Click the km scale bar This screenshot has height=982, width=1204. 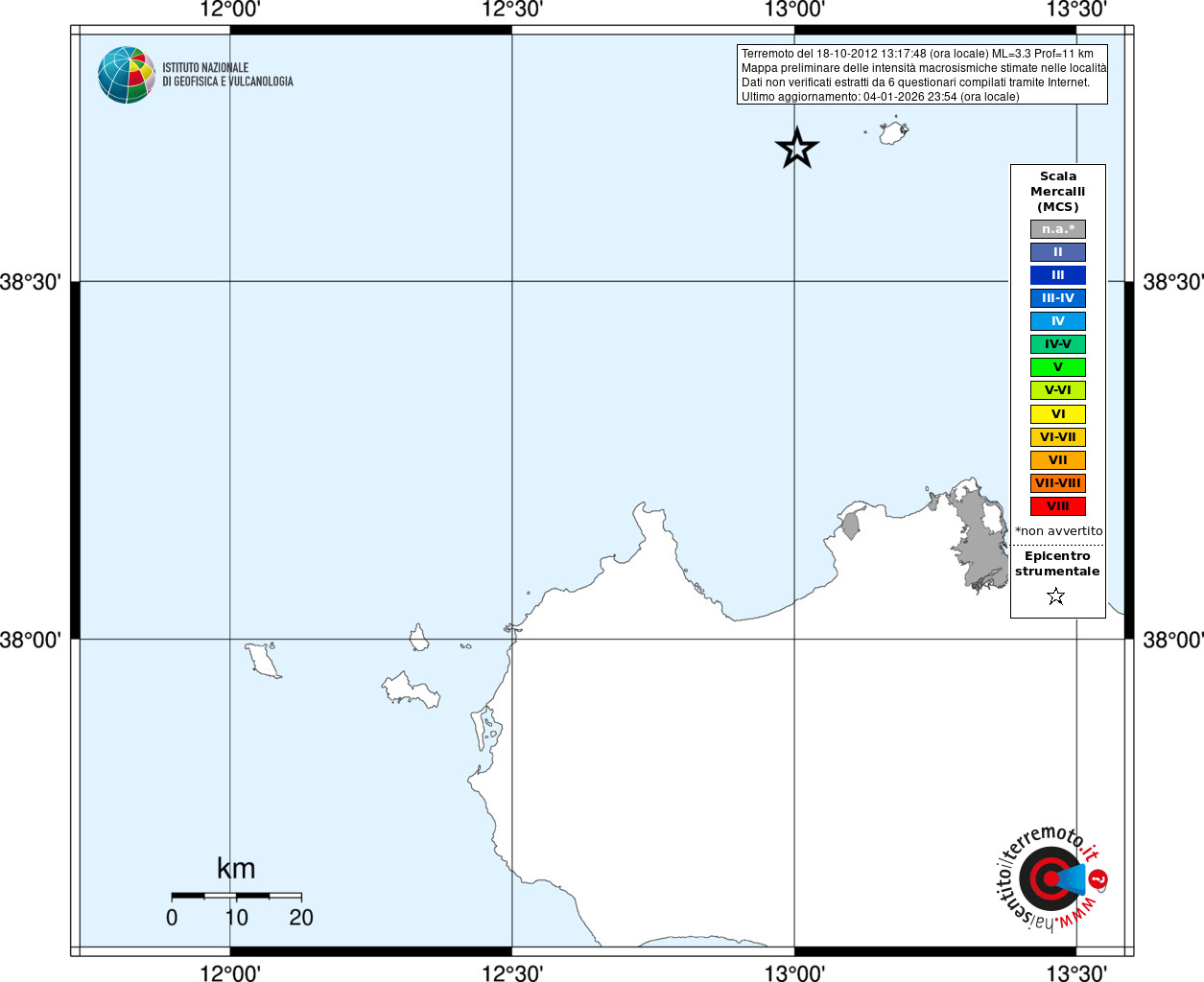click(236, 896)
